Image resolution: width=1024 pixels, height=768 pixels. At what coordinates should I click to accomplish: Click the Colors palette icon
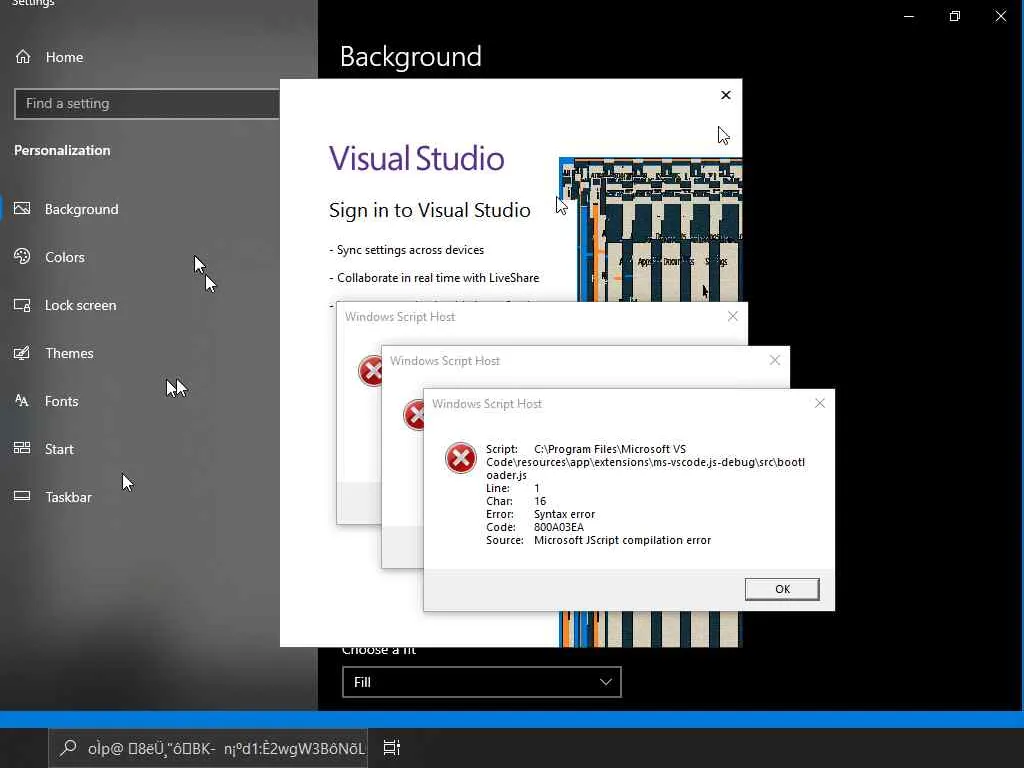coord(22,257)
